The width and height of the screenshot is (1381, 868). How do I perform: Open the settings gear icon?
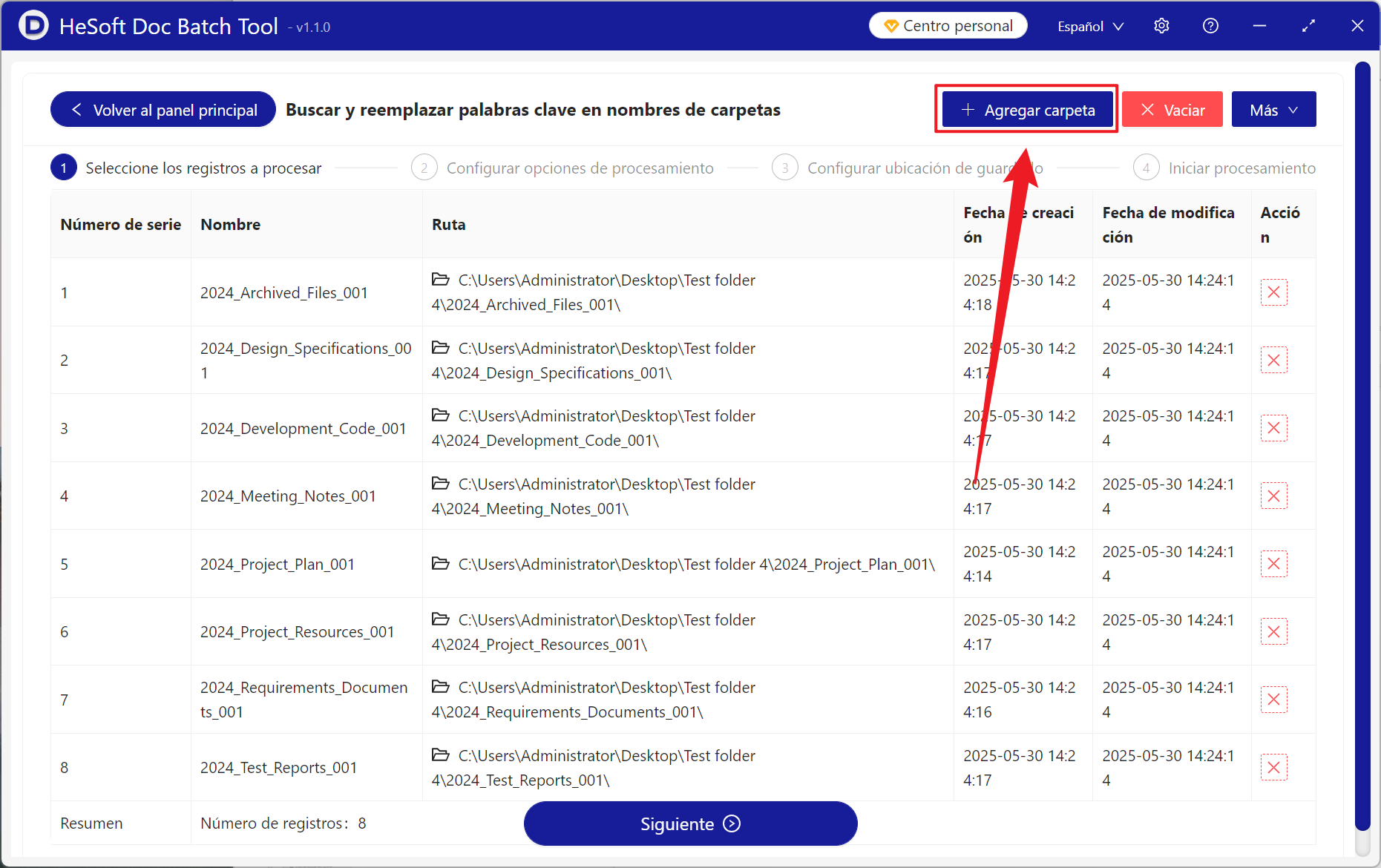coord(1161,26)
